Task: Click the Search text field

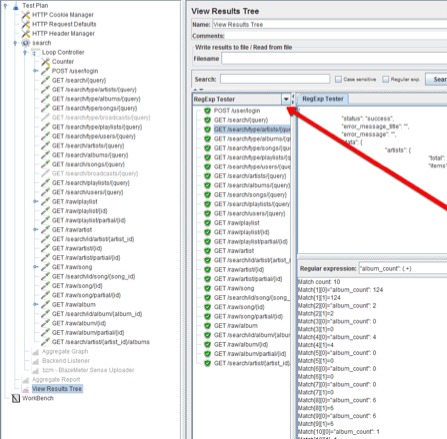Action: pos(275,79)
